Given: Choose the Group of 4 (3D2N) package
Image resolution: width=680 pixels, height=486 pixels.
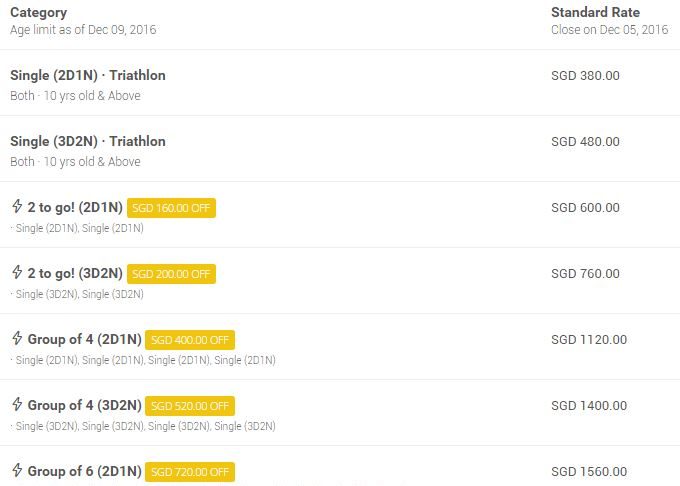Looking at the screenshot, I should click(x=84, y=406).
